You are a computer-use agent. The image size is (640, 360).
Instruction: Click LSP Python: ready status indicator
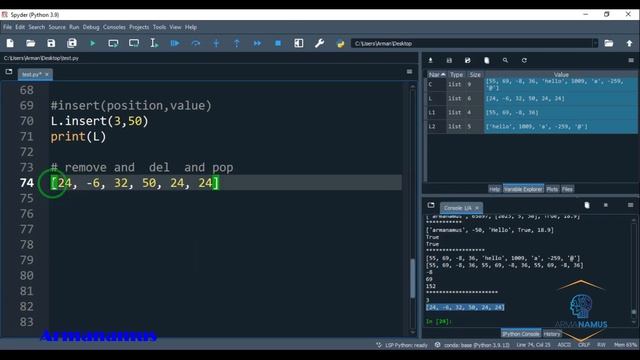[402, 345]
